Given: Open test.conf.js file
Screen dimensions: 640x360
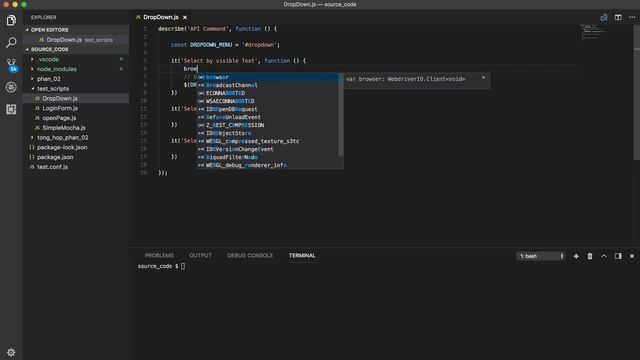Looking at the screenshot, I should tap(76, 167).
